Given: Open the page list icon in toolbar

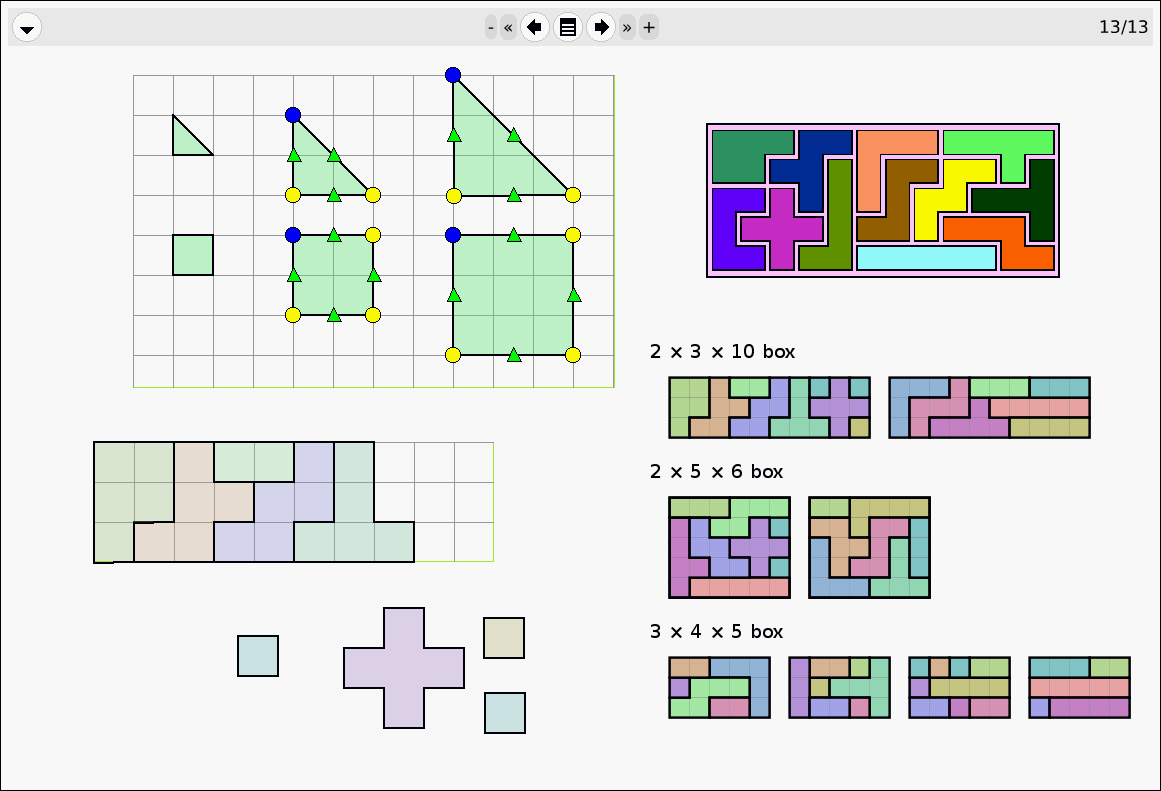Looking at the screenshot, I should [568, 28].
